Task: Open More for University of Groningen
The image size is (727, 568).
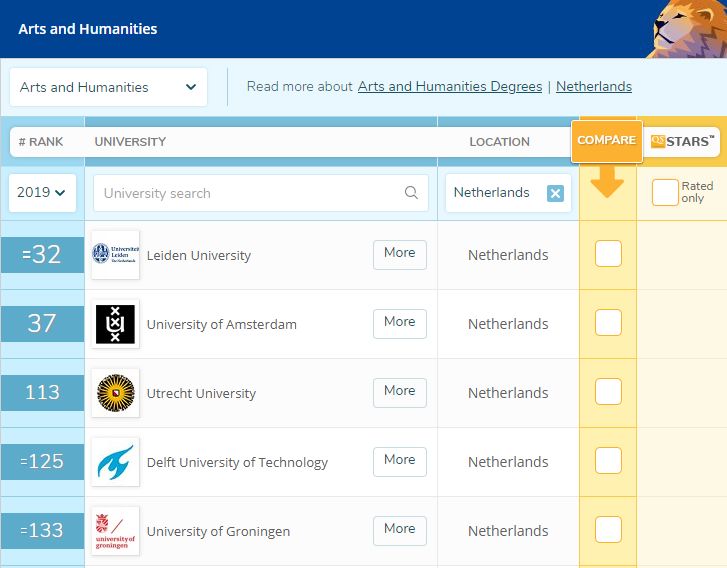Action: pos(400,531)
